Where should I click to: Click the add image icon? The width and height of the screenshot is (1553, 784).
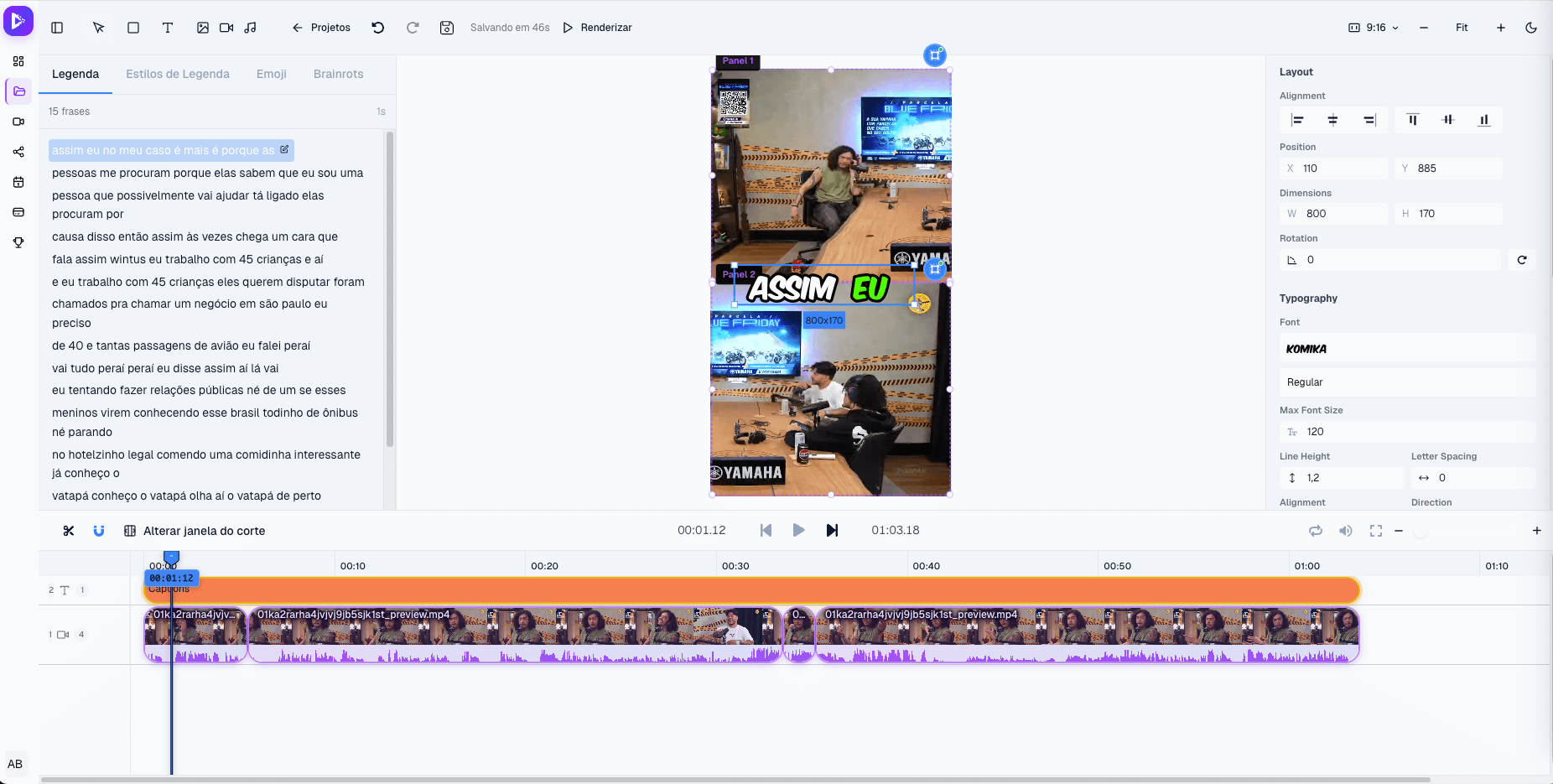[x=203, y=28]
